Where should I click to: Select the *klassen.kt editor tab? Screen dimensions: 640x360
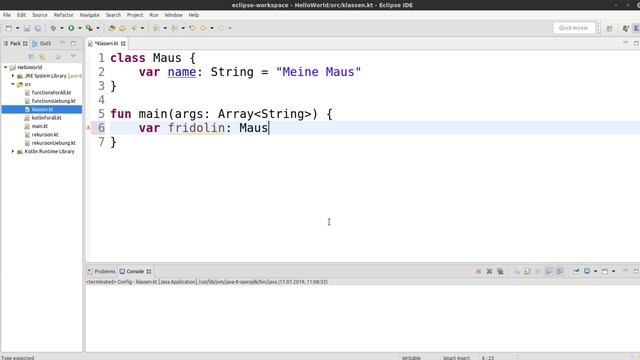click(106, 43)
